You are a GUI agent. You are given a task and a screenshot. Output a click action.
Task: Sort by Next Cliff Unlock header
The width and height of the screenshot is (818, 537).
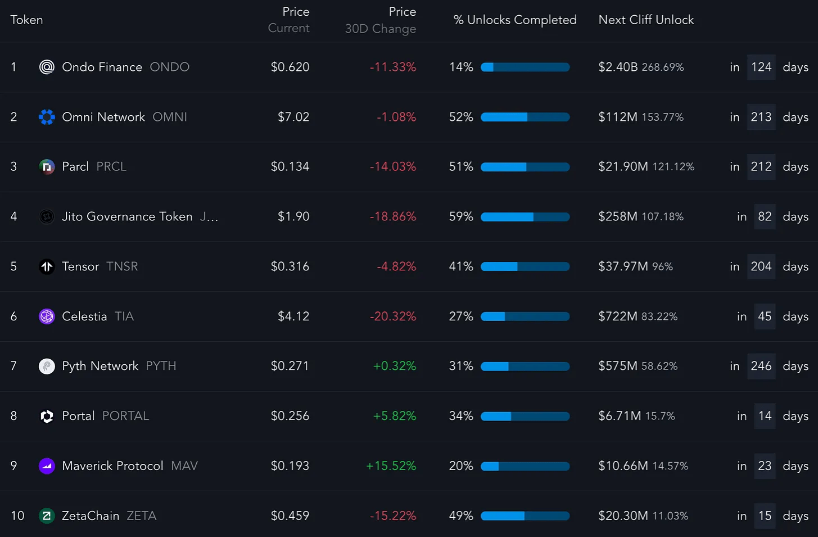[646, 20]
